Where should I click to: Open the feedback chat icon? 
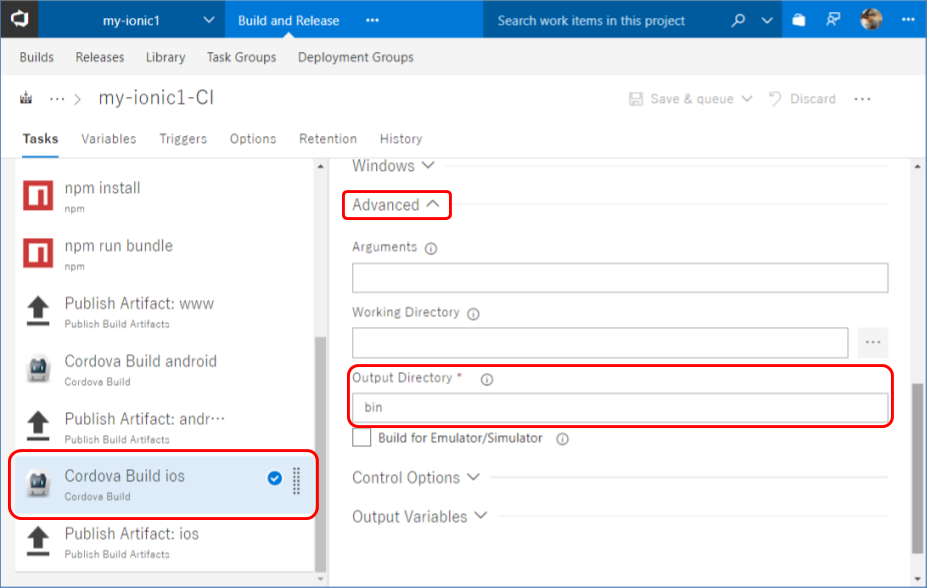tap(833, 20)
